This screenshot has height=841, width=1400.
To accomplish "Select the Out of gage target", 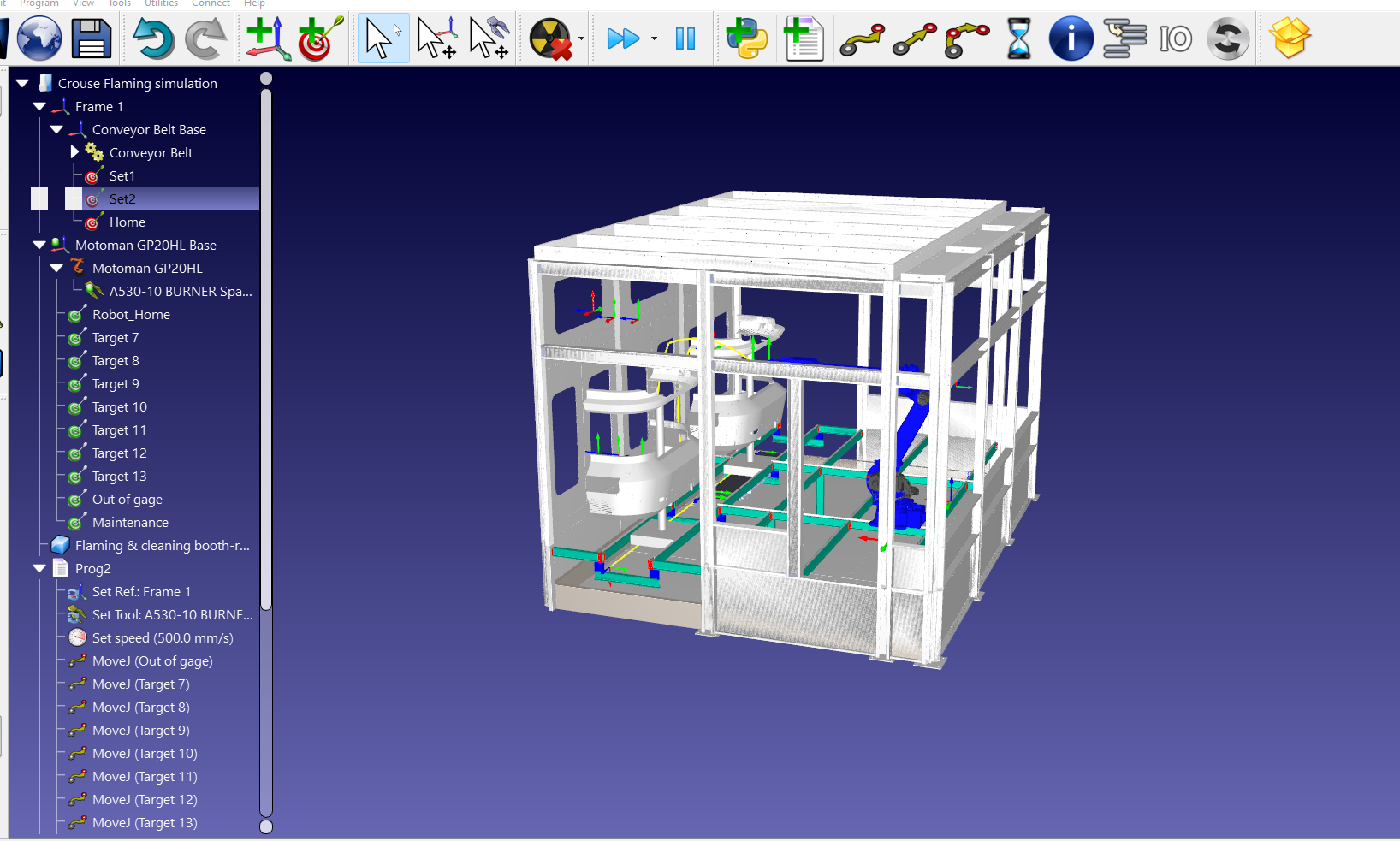I will (128, 499).
